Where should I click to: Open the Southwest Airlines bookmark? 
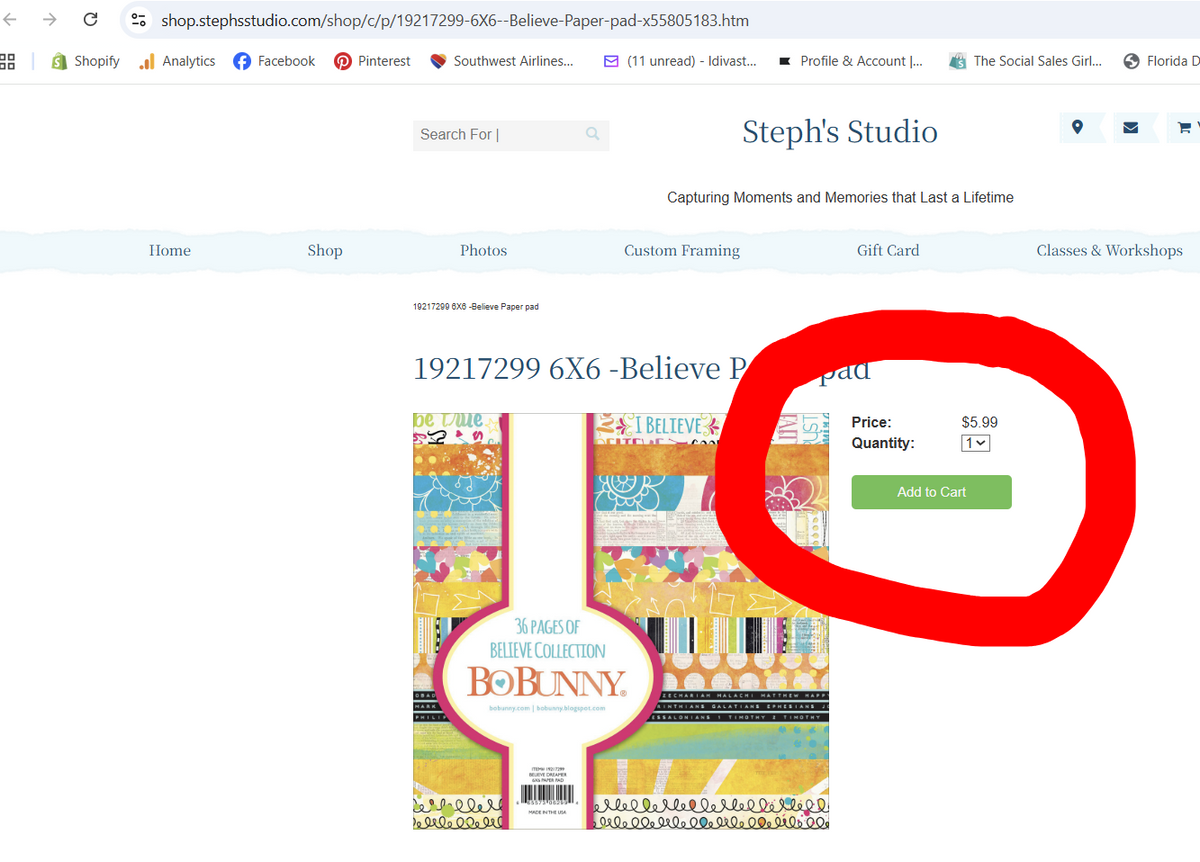click(503, 60)
